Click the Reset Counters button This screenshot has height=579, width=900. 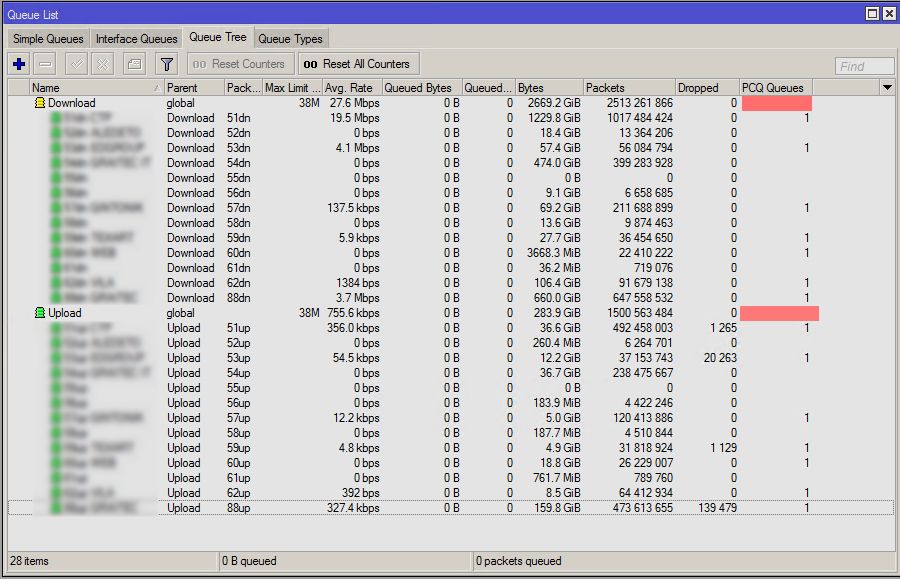point(239,64)
